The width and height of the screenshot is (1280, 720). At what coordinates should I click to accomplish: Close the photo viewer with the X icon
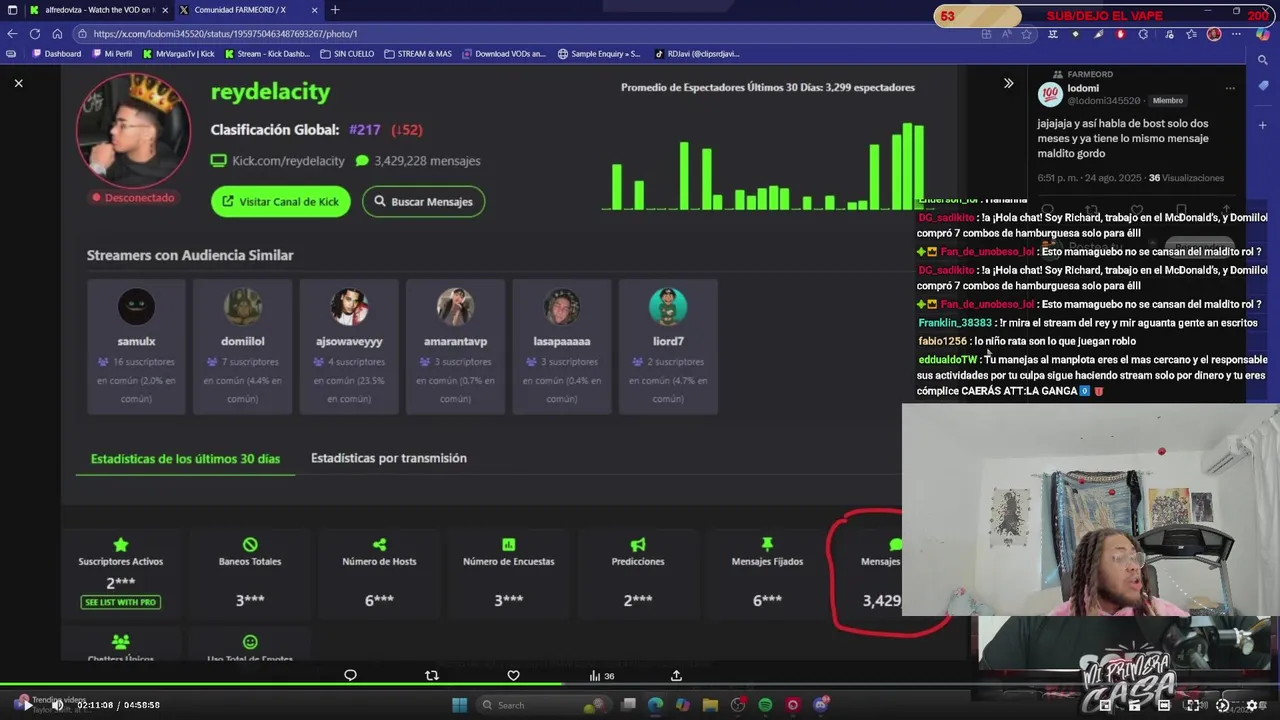point(18,83)
